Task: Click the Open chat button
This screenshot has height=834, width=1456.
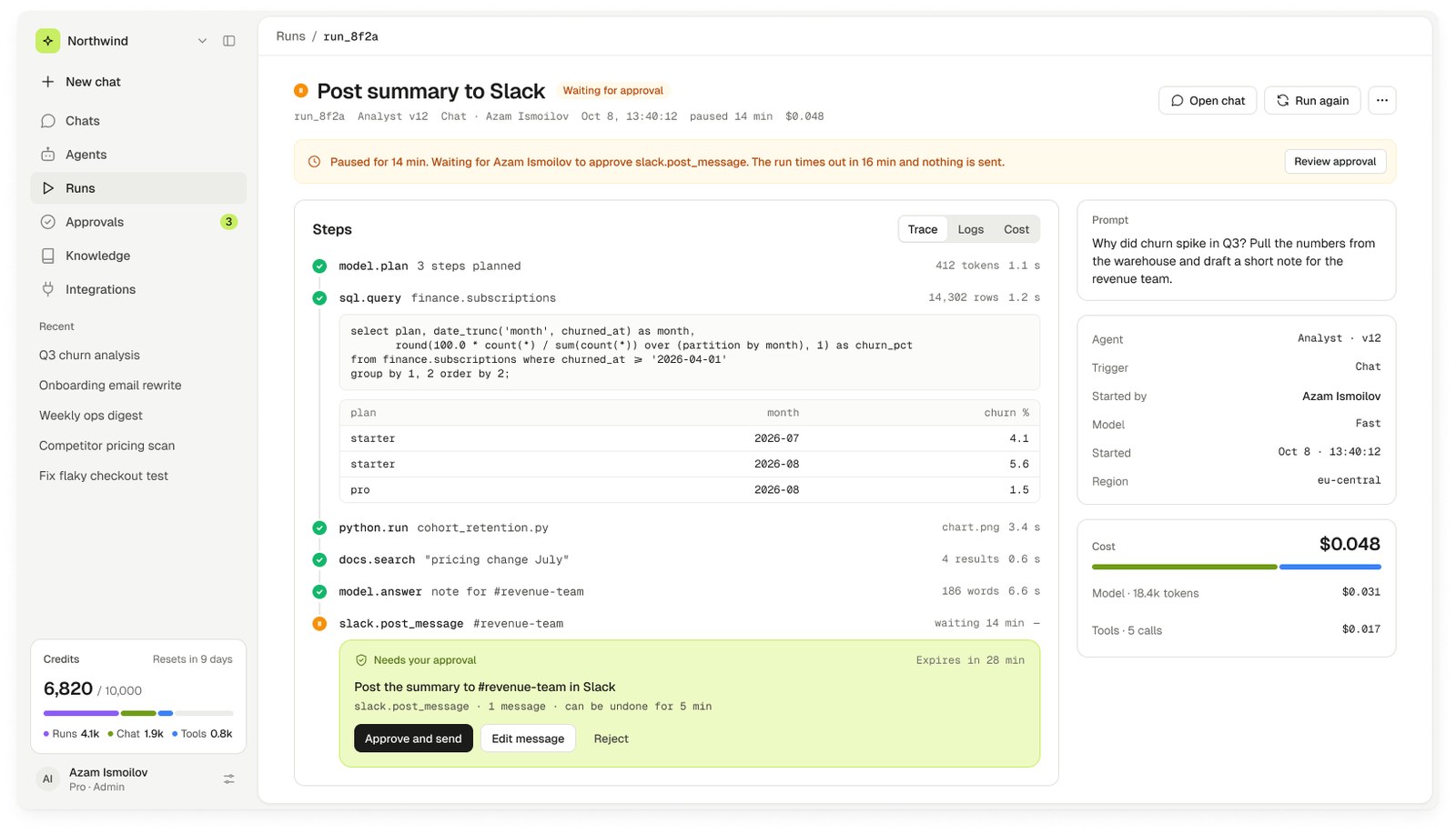Action: [1208, 100]
